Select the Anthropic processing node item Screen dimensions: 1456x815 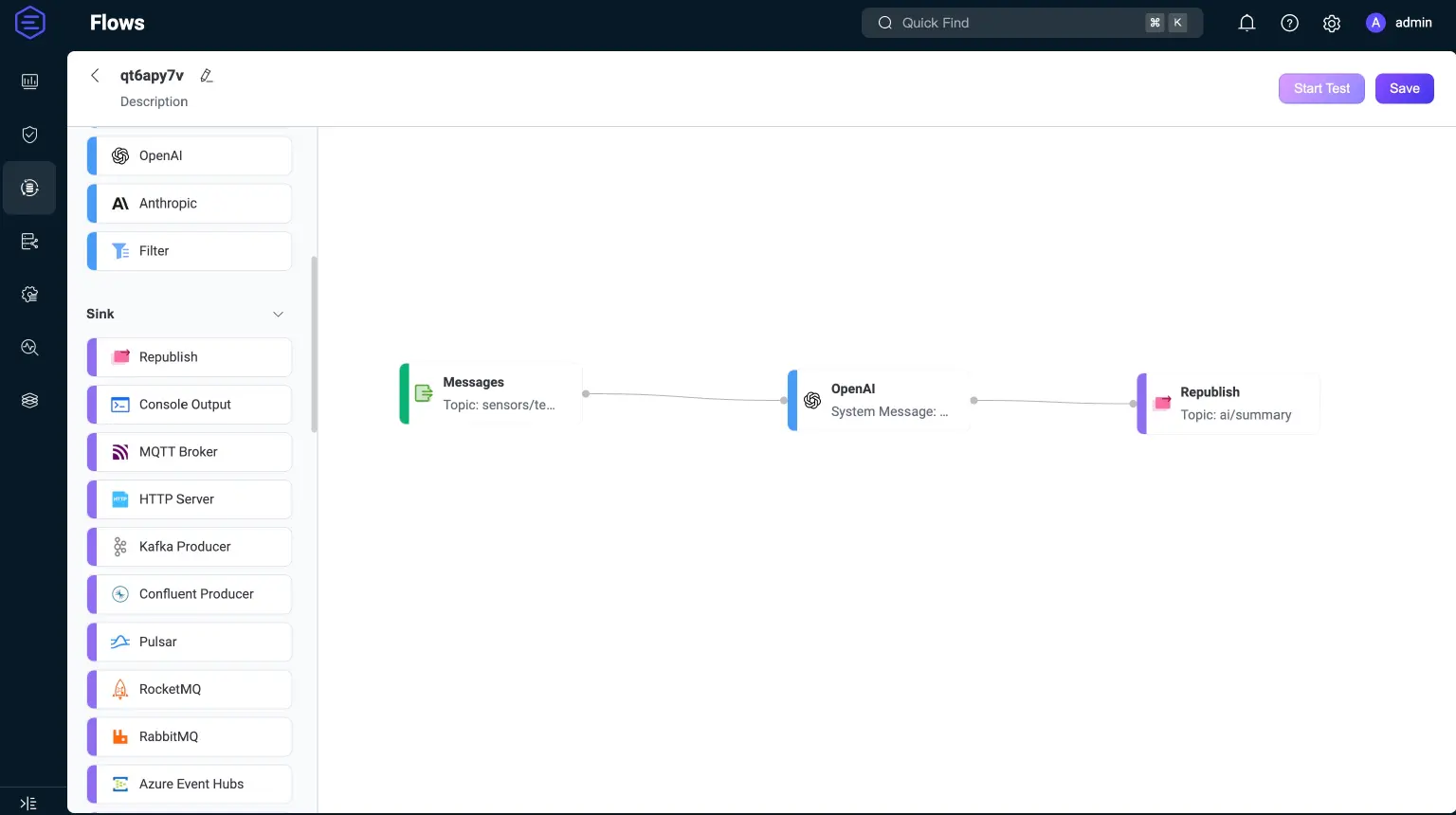tap(190, 204)
